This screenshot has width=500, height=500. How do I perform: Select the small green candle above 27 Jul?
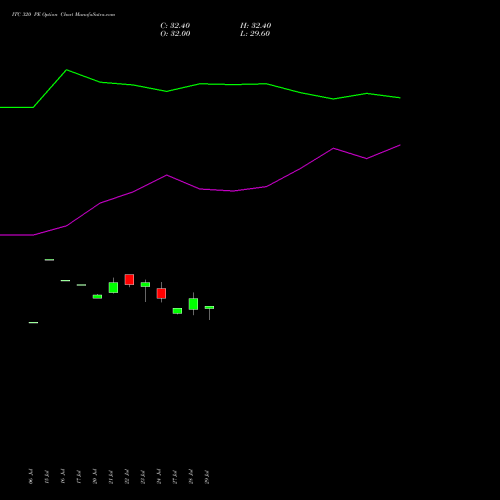click(177, 311)
